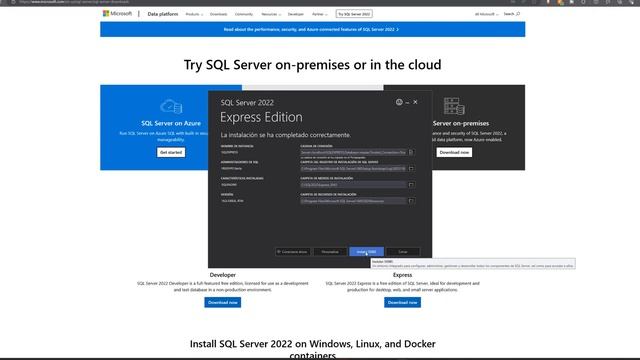Open the Data platform link in header
The height and width of the screenshot is (360, 640).
pyautogui.click(x=163, y=14)
